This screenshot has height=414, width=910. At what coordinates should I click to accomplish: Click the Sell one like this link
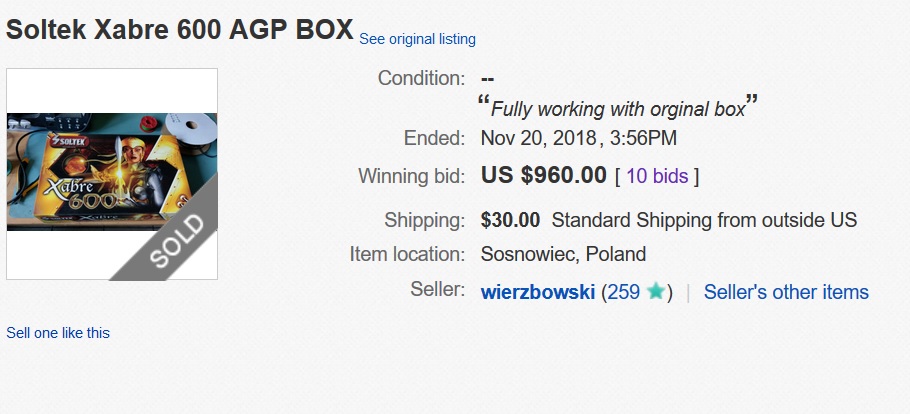[58, 333]
